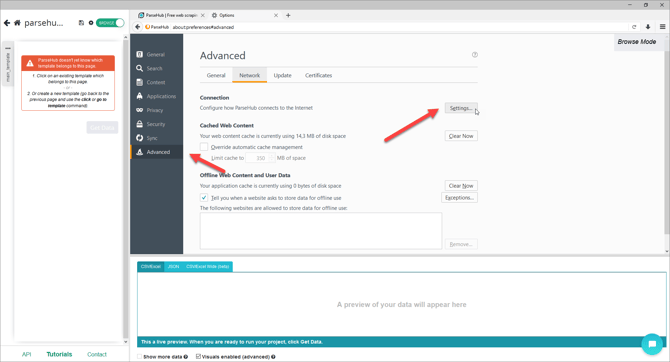670x362 pixels.
Task: Click the left panel vertical scrollbar
Action: tap(125, 189)
